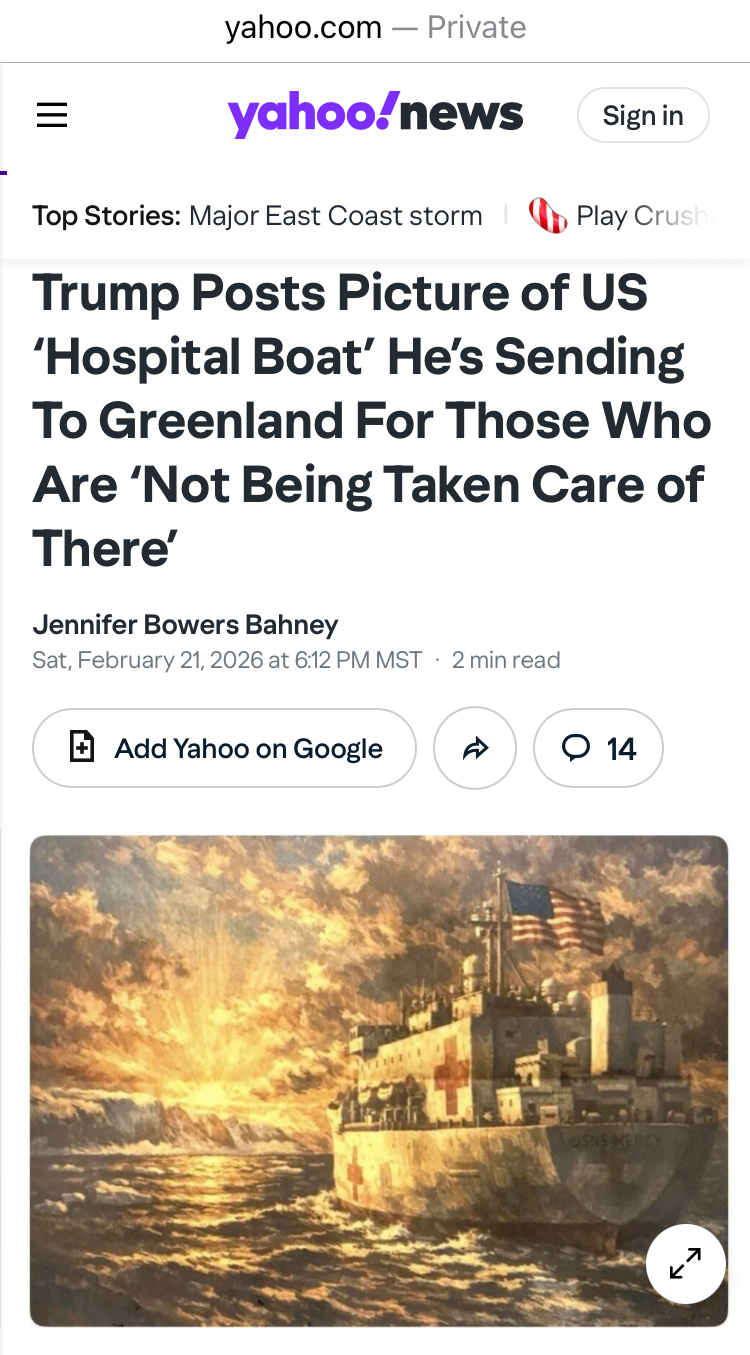
Task: Tap the yahoo.com address bar
Action: (375, 28)
